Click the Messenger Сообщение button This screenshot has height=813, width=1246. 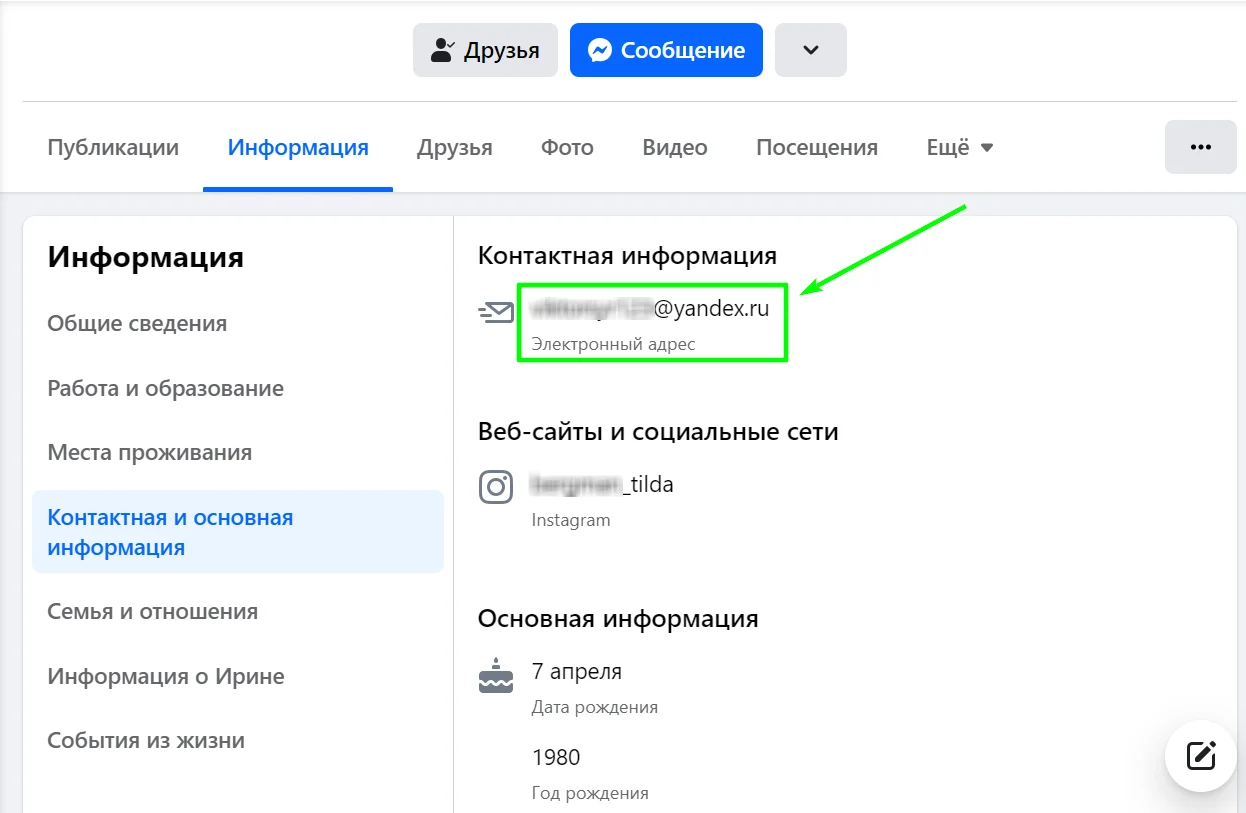666,50
